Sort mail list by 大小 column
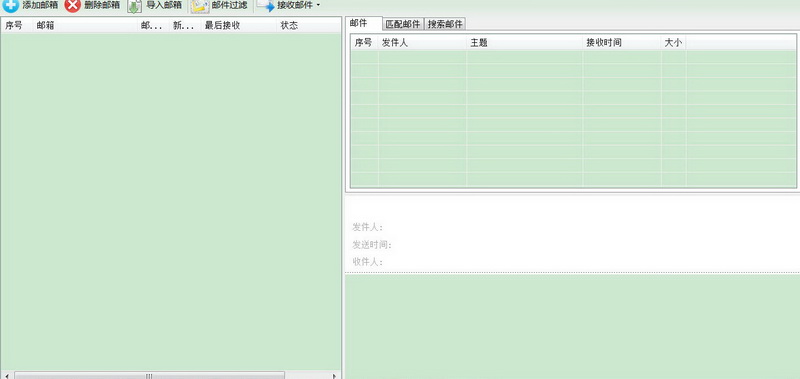800x379 pixels. (673, 43)
